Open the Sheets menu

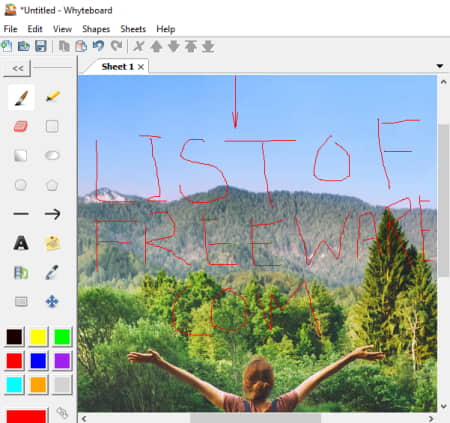coord(133,29)
